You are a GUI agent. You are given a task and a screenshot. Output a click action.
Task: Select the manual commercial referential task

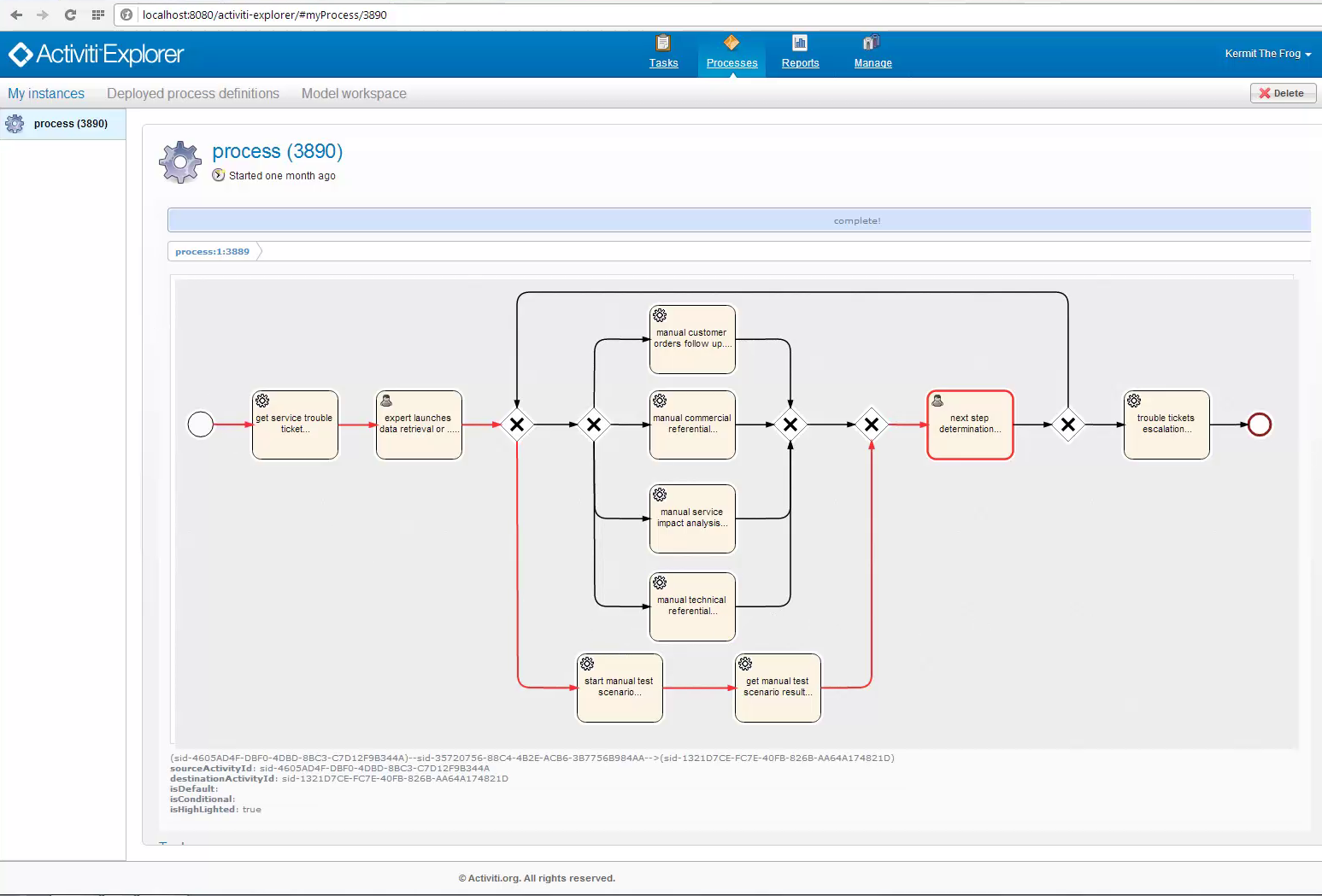pos(692,425)
